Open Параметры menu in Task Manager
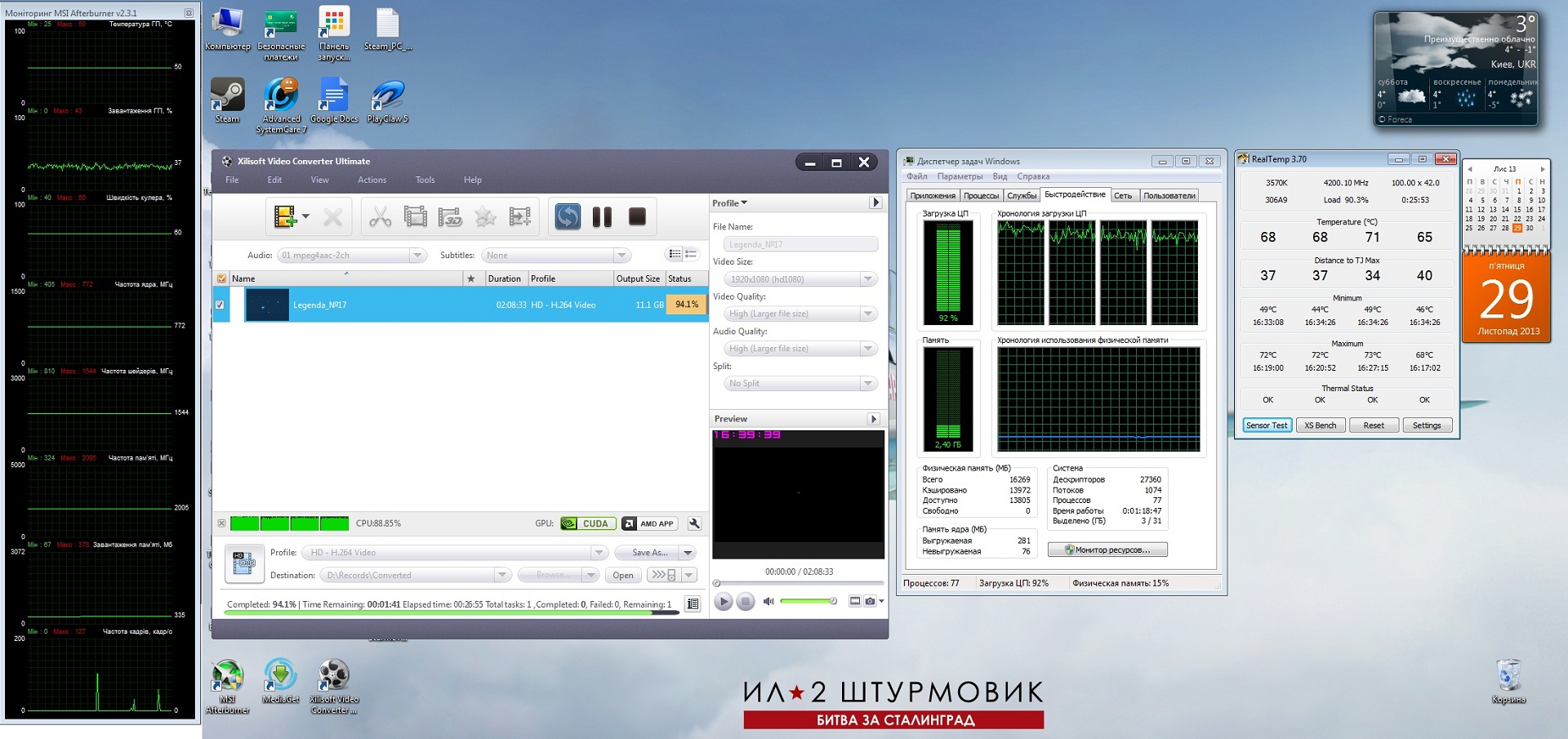1568x739 pixels. coord(960,176)
